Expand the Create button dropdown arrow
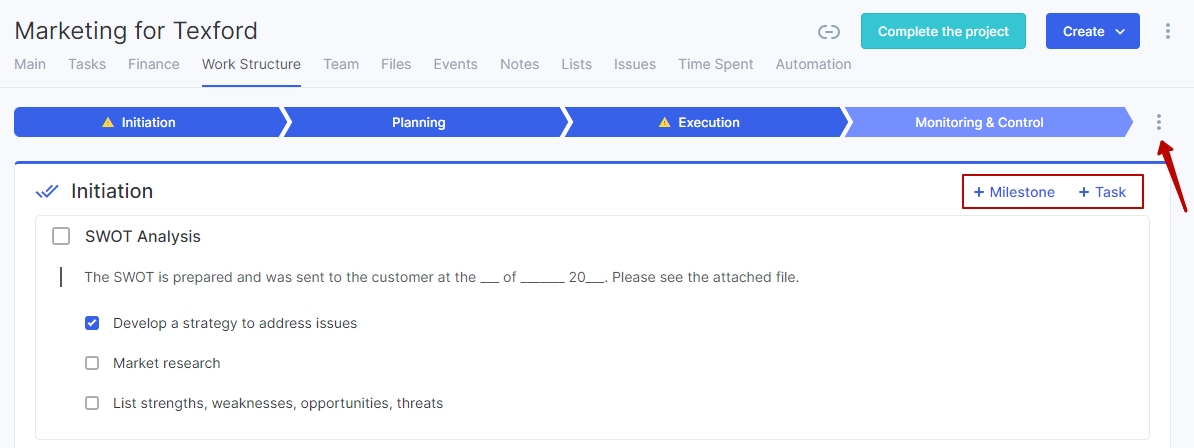1194x448 pixels. click(x=1119, y=31)
